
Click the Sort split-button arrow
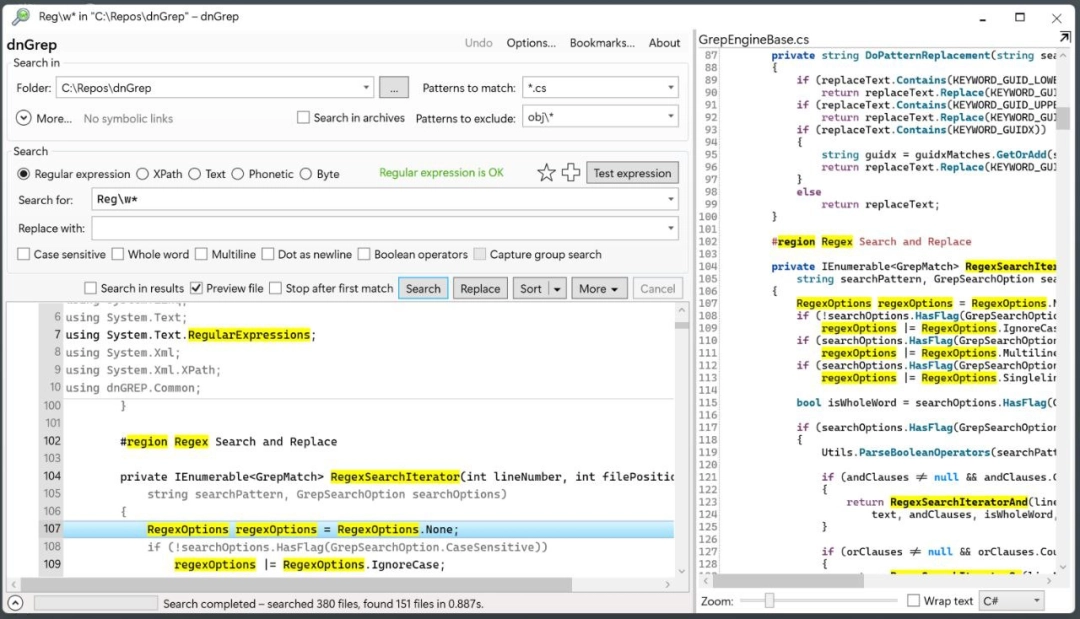557,289
